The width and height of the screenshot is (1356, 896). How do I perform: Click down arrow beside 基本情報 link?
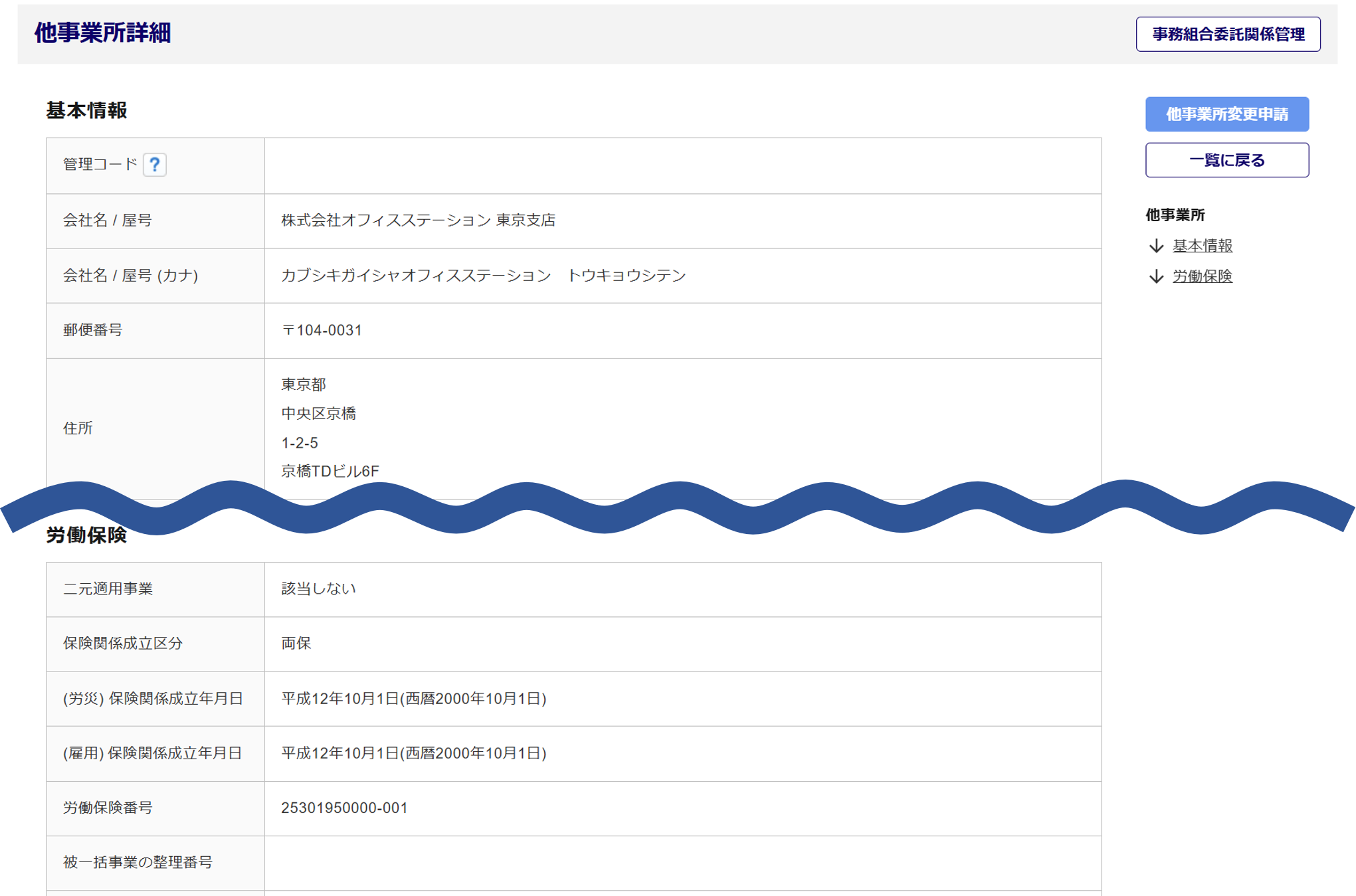coord(1156,246)
